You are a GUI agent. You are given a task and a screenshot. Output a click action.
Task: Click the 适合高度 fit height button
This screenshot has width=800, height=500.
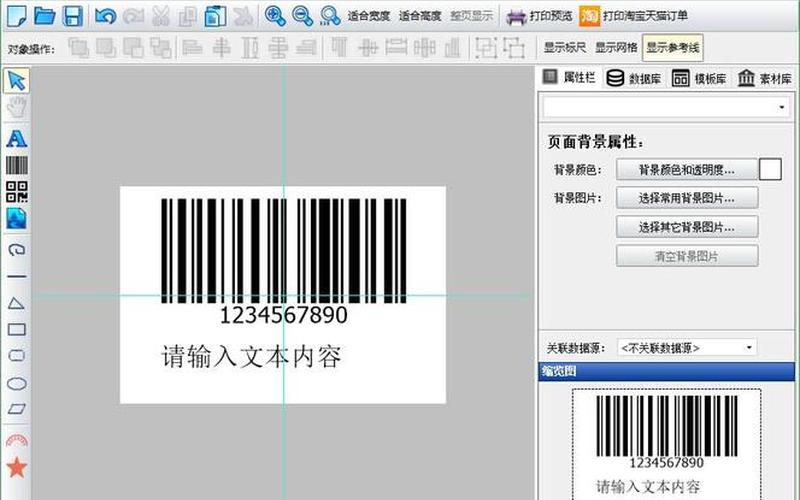pos(420,16)
